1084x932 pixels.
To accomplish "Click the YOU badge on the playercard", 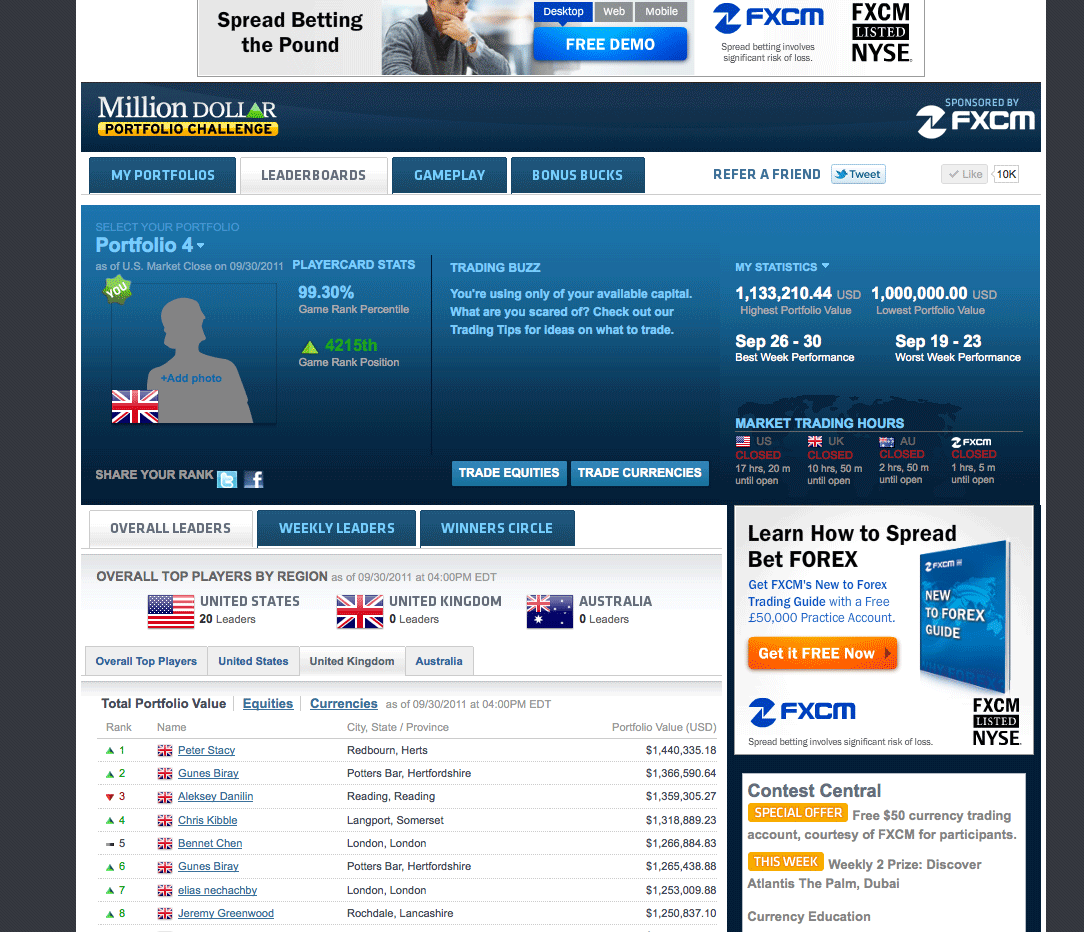I will click(x=117, y=289).
